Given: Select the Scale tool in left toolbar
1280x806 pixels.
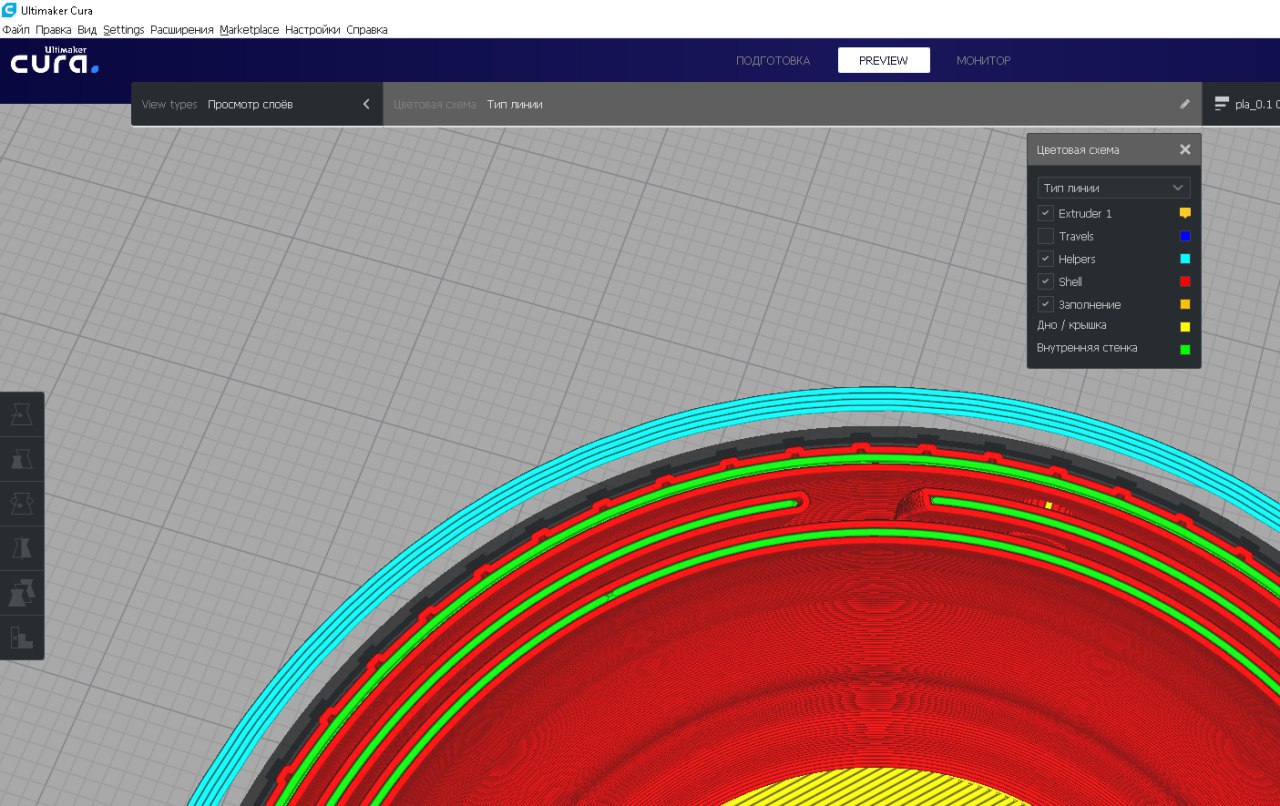Looking at the screenshot, I should point(21,459).
